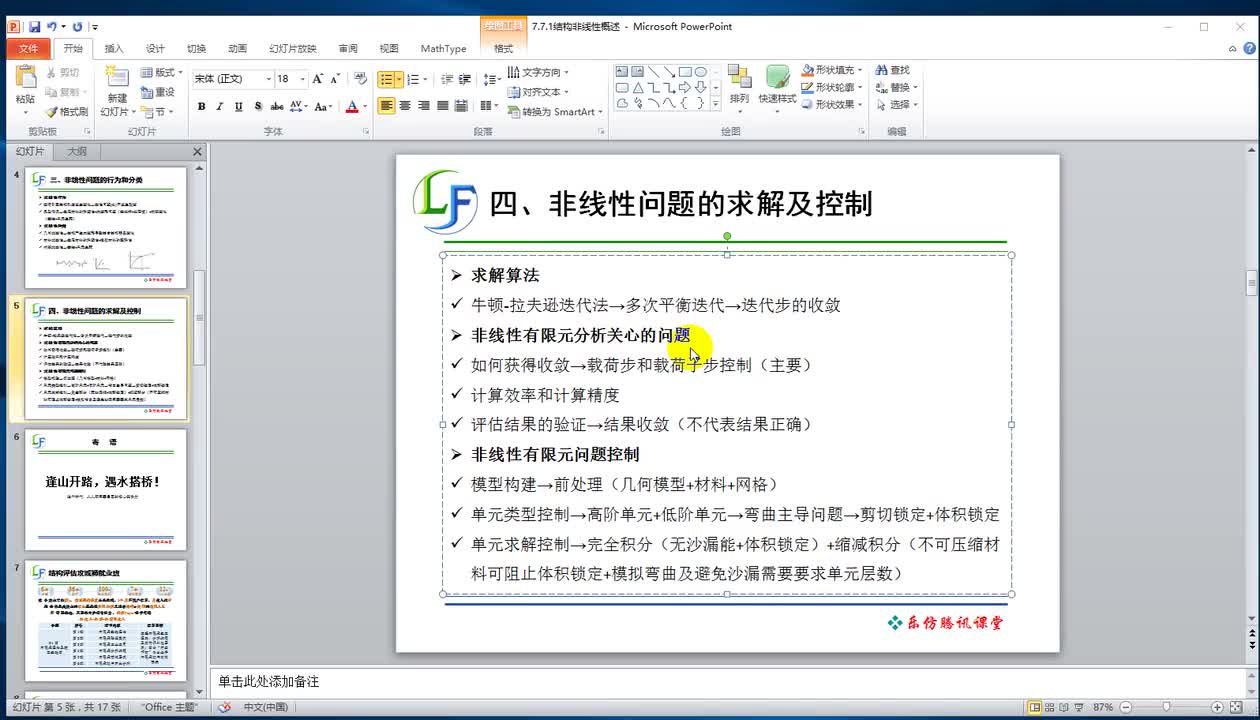Click Decrease Font Size icon
Image resolution: width=1260 pixels, height=720 pixels.
(x=335, y=78)
